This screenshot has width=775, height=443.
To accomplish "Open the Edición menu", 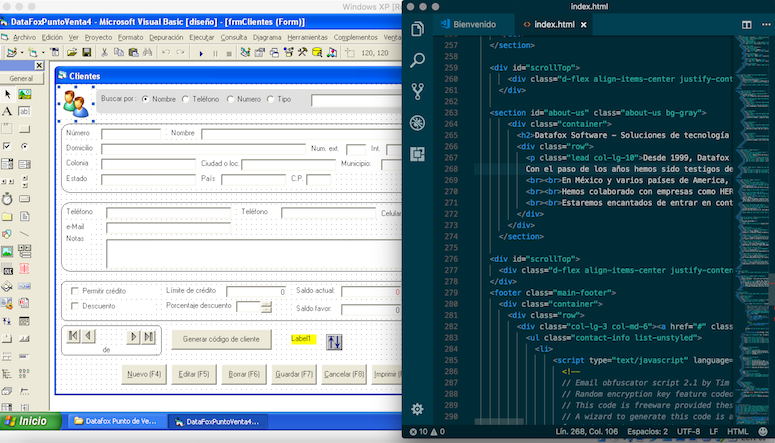I will 52,37.
